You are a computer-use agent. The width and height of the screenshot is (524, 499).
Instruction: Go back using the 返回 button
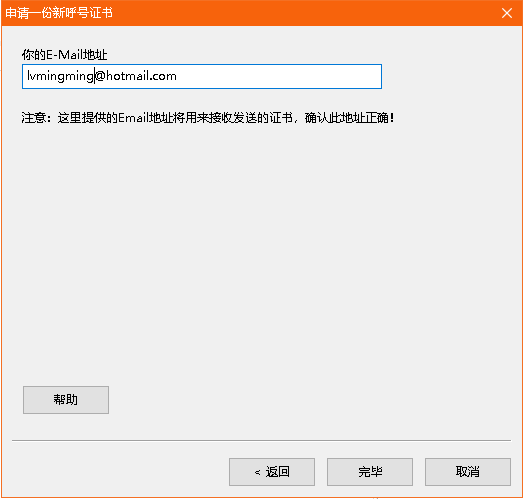(x=272, y=472)
